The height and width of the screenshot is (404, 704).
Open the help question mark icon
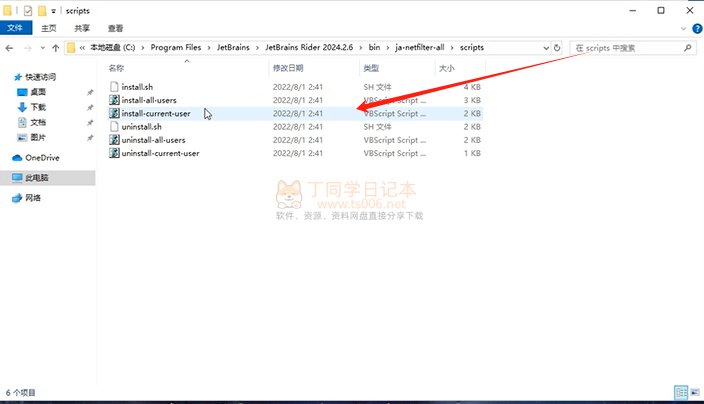click(697, 28)
